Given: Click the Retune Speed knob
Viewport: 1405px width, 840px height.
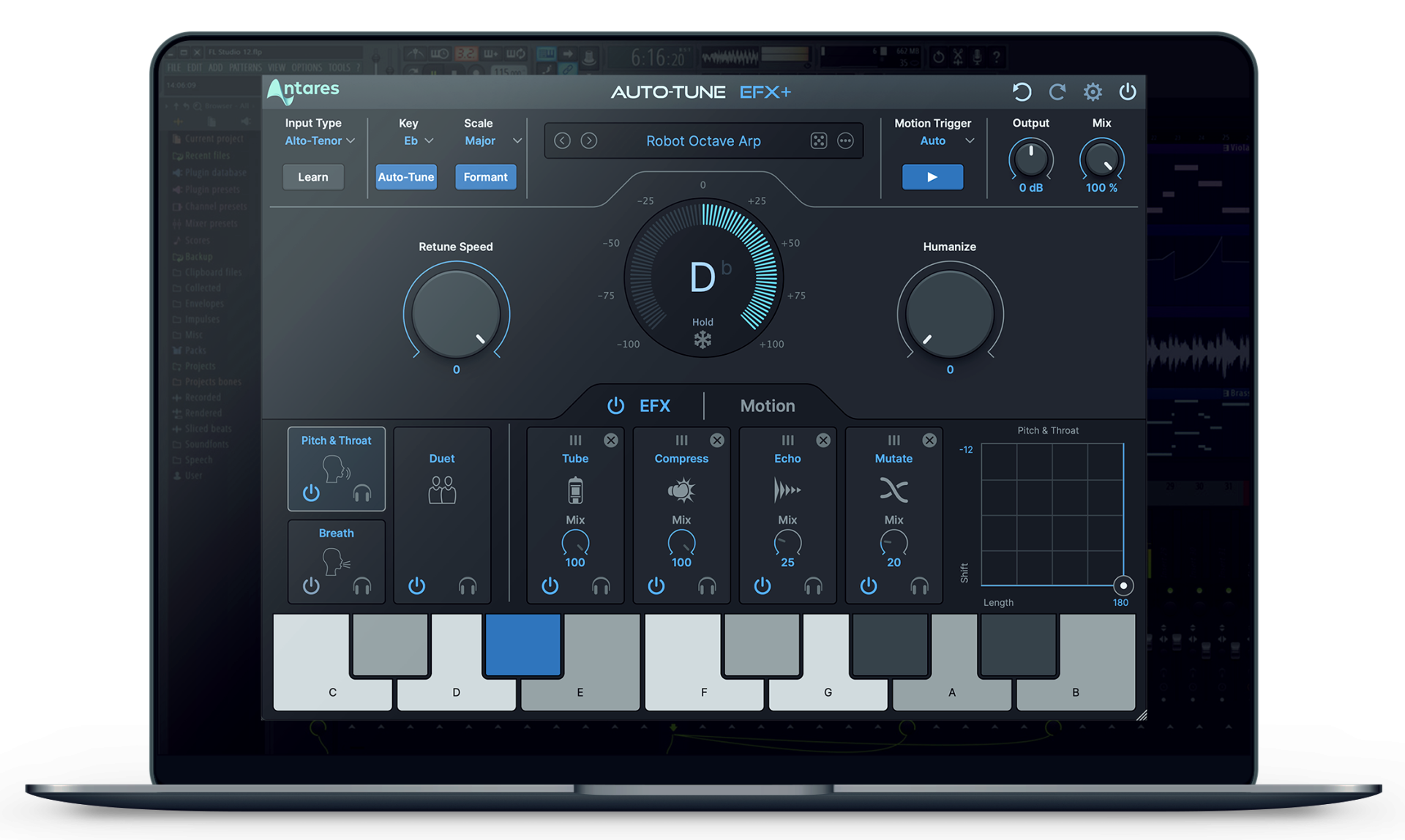Looking at the screenshot, I should (456, 313).
